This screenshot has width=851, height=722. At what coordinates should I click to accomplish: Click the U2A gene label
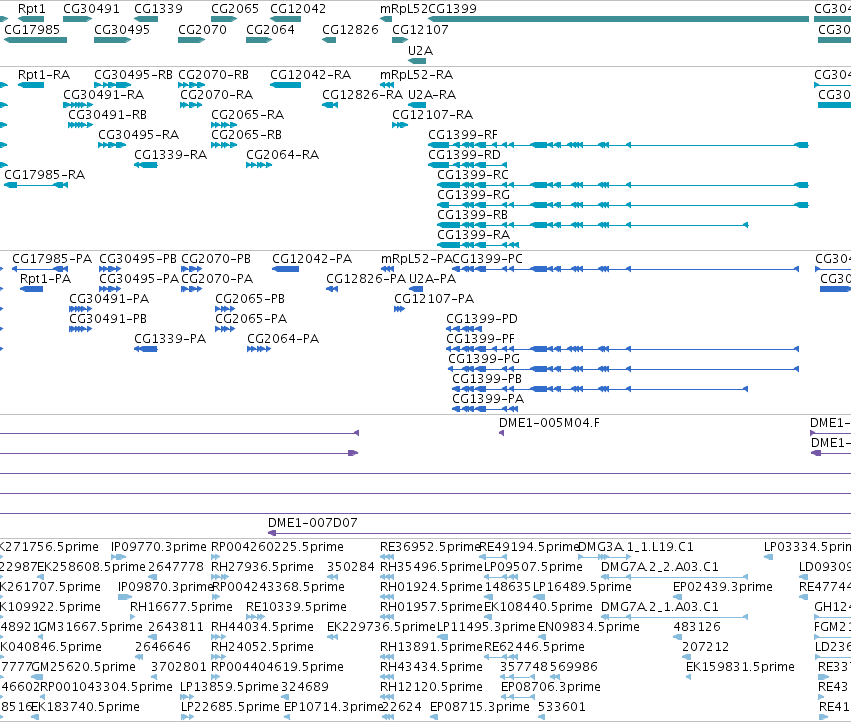[420, 50]
